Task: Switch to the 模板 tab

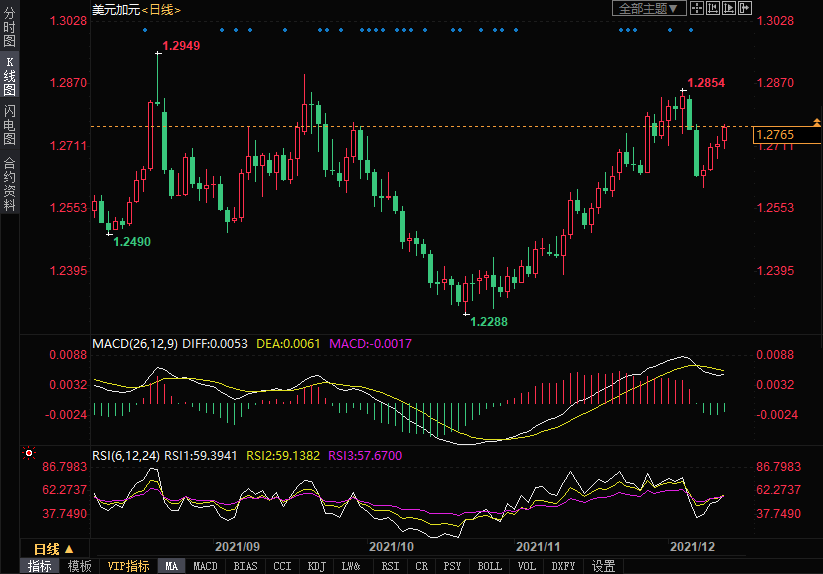Action: click(79, 566)
